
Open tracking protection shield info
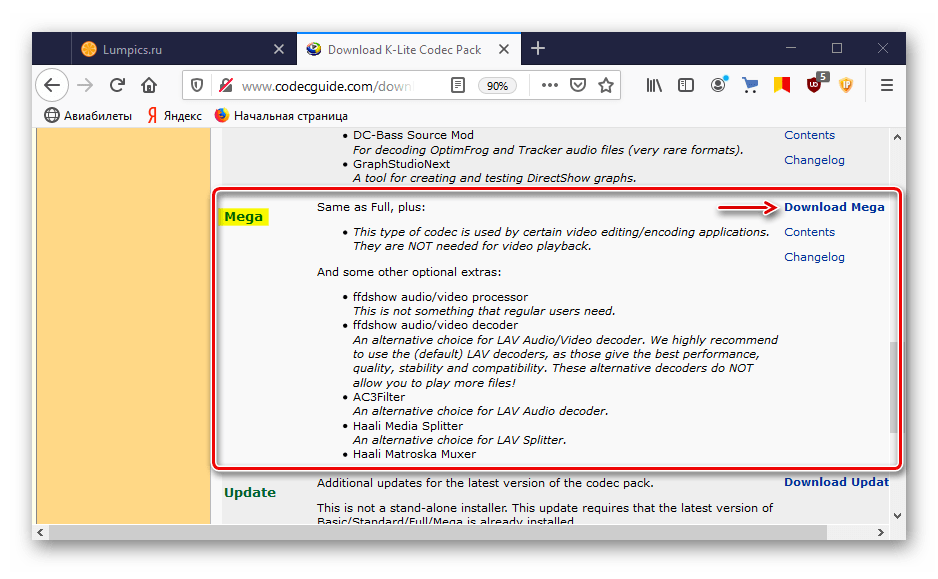[197, 86]
